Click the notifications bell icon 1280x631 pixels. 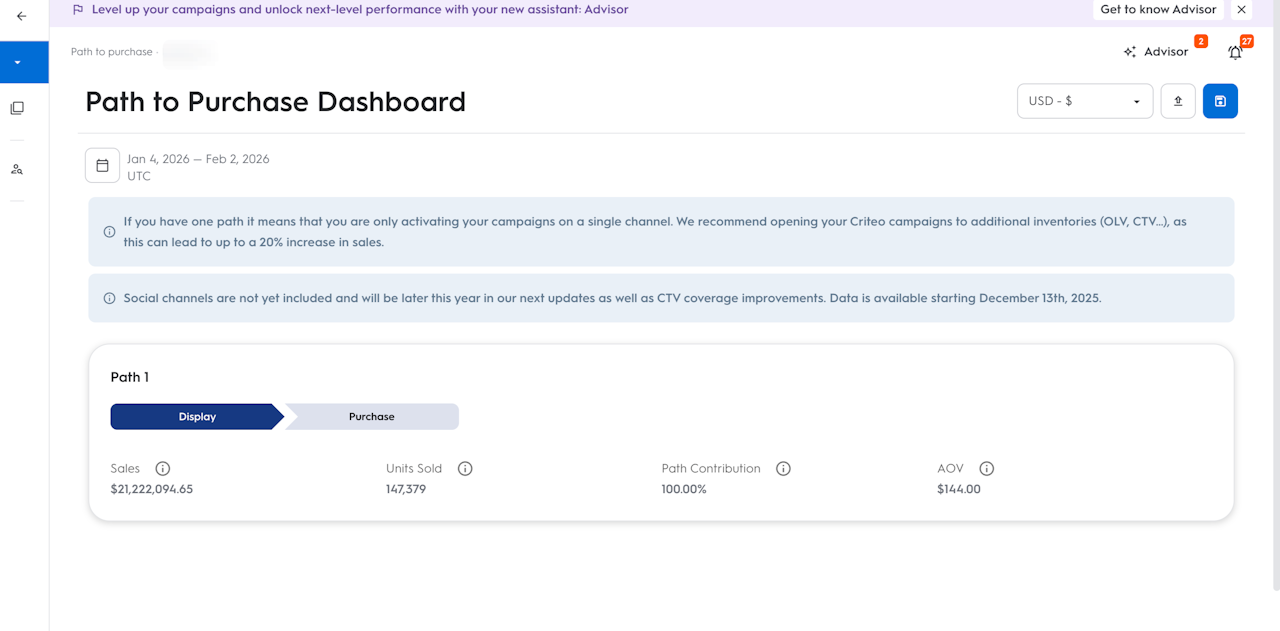(1235, 53)
